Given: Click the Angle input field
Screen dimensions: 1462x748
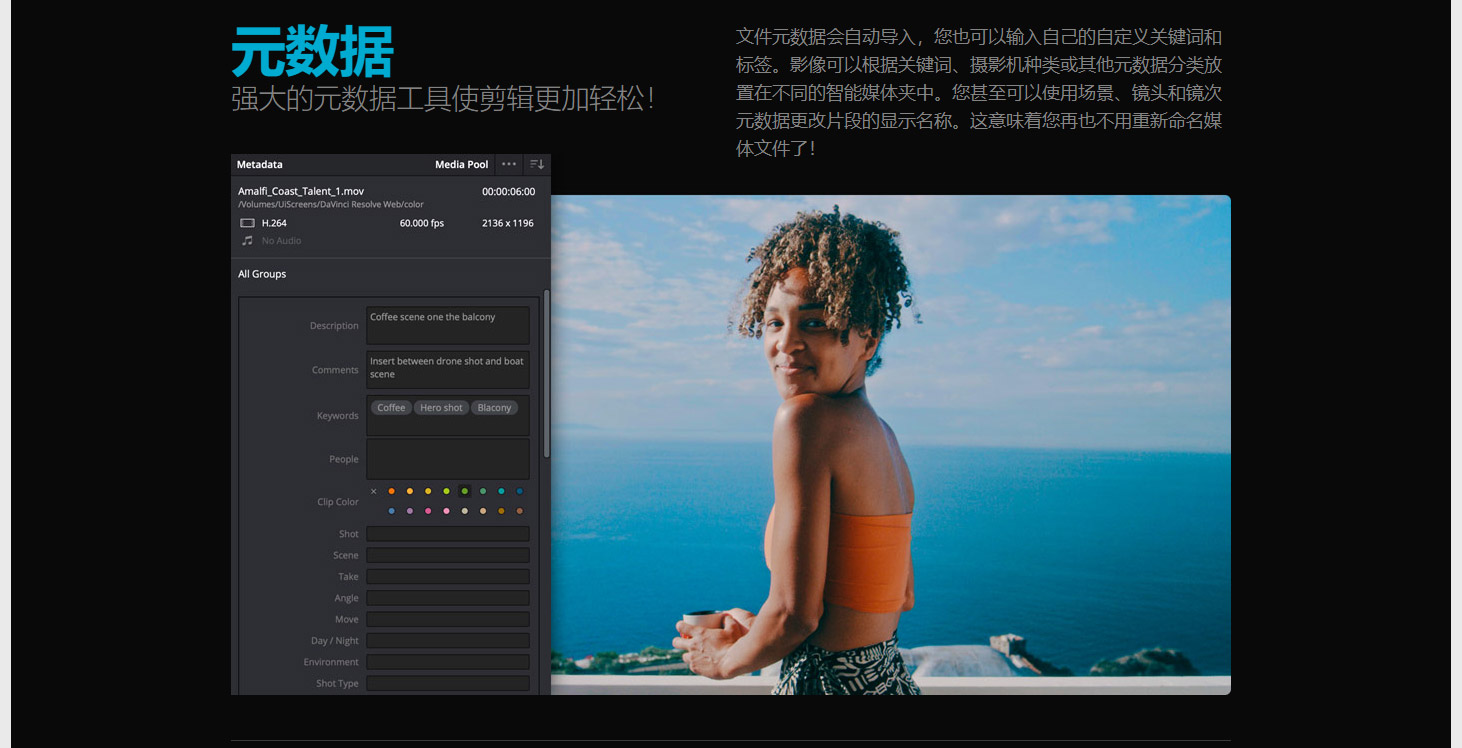Looking at the screenshot, I should point(448,598).
